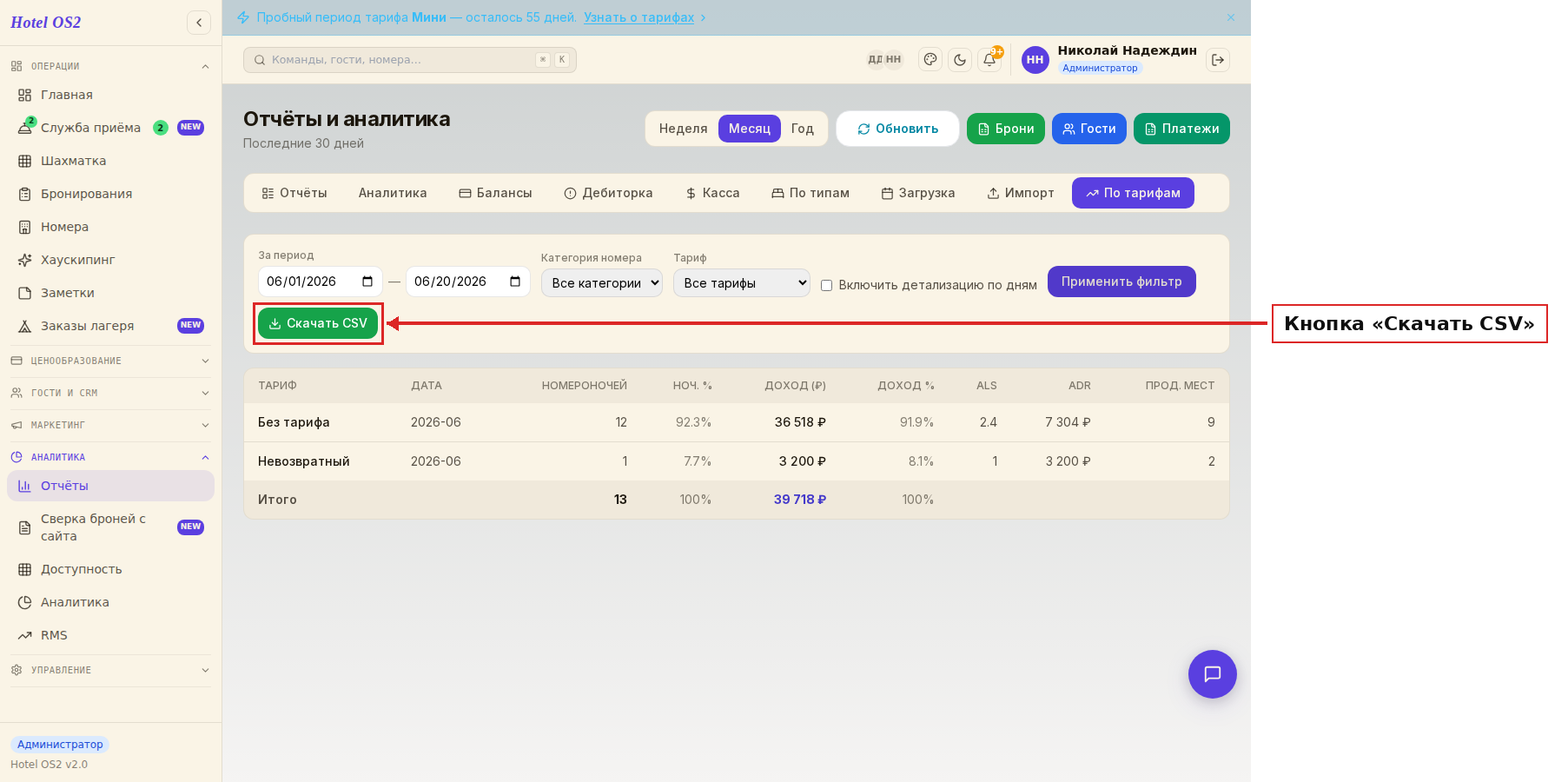Click the Обновить button
The width and height of the screenshot is (1568, 782).
click(897, 129)
